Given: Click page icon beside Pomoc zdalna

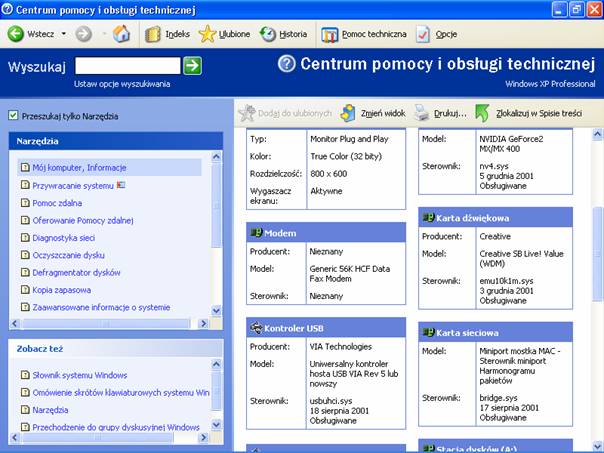Looking at the screenshot, I should click(25, 203).
